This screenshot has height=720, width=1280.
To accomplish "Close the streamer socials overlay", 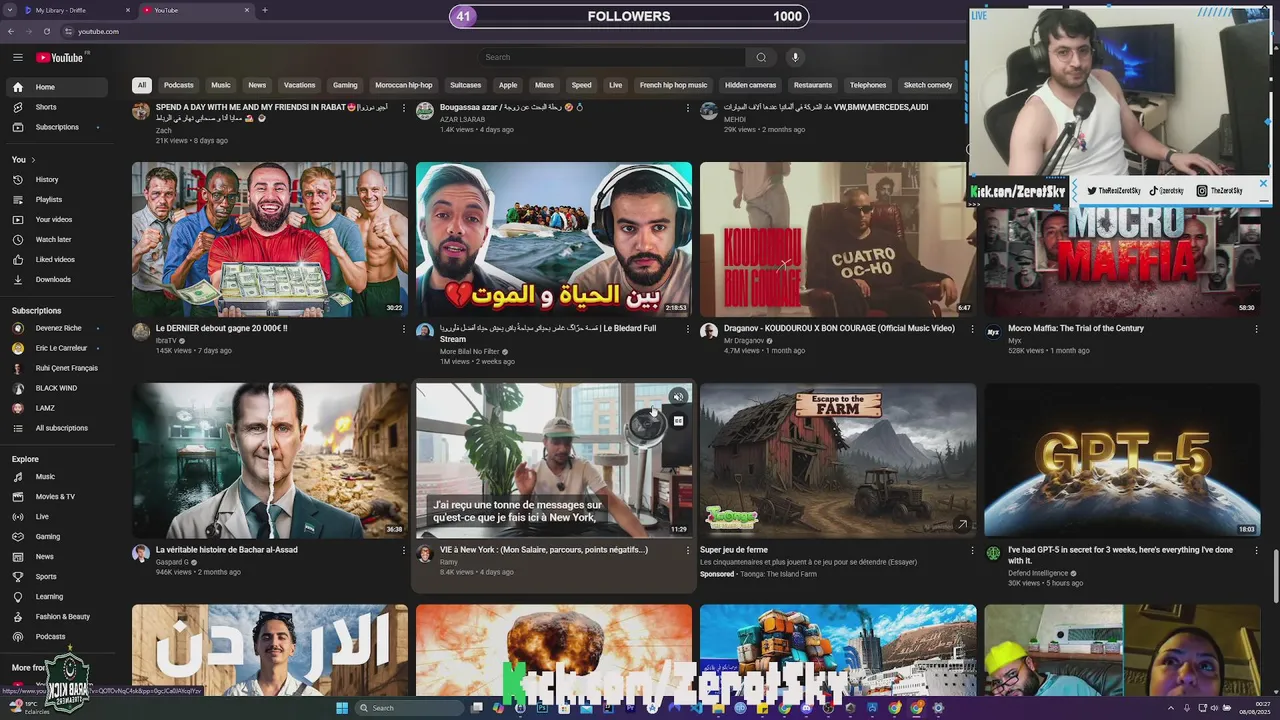I will click(x=1263, y=184).
